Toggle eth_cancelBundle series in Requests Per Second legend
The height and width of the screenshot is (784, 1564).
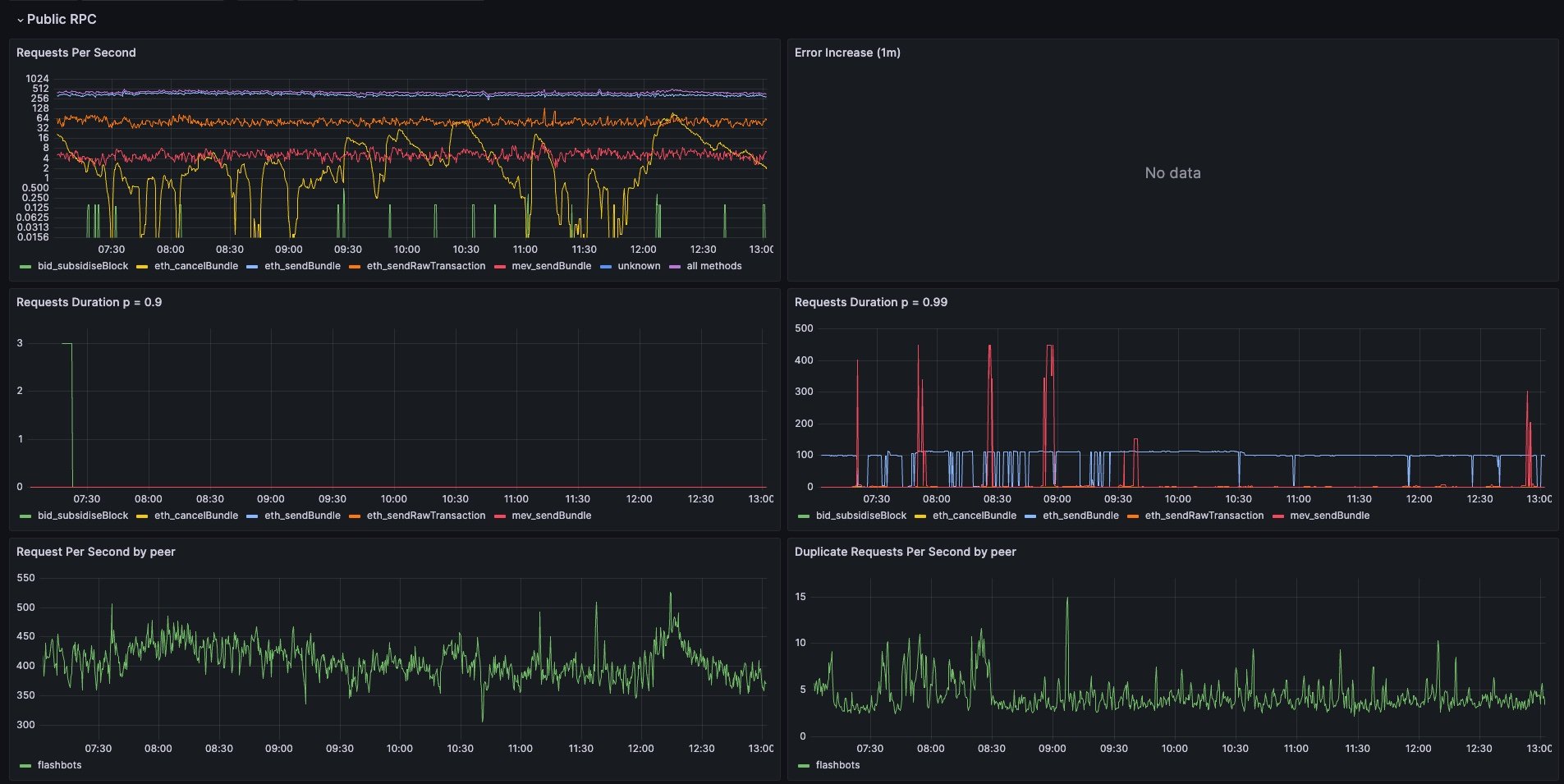click(x=197, y=266)
